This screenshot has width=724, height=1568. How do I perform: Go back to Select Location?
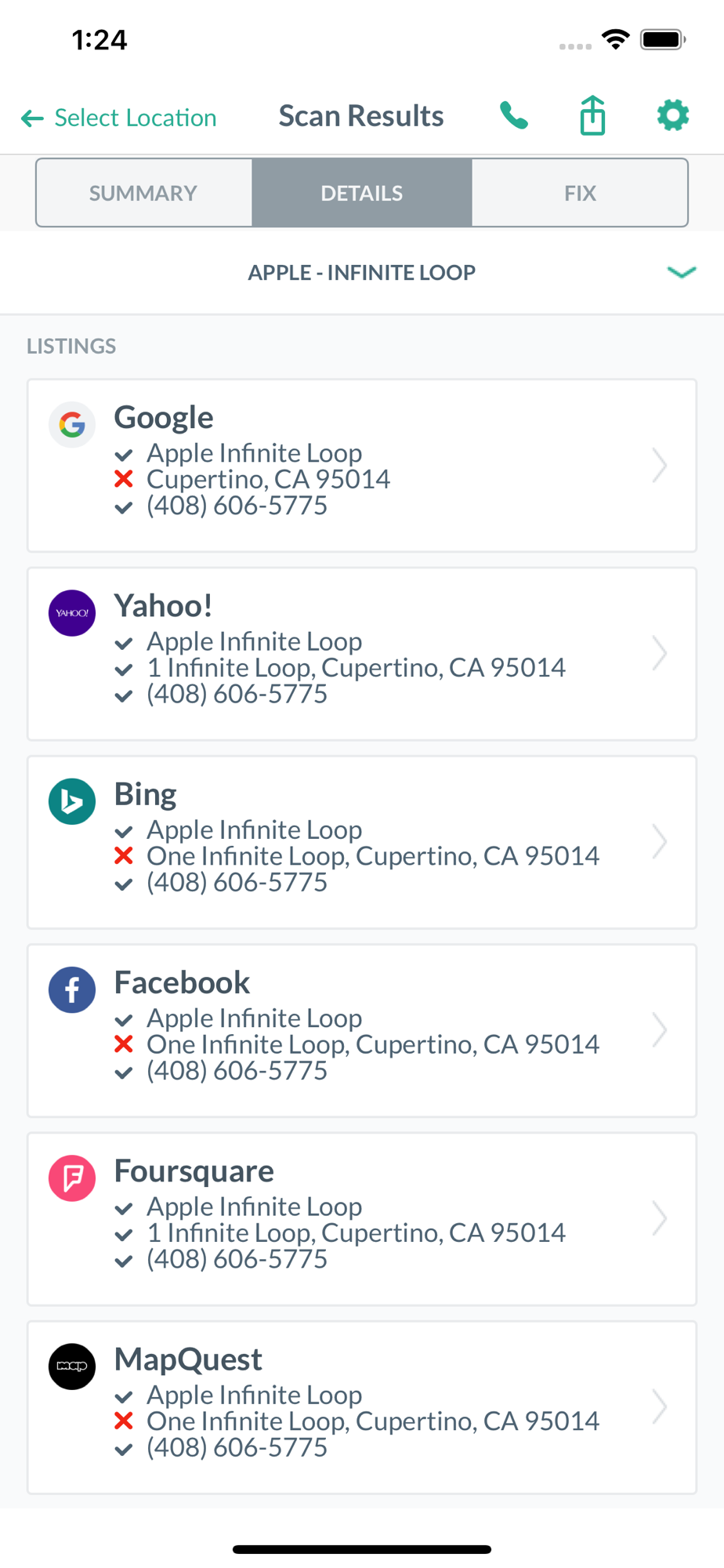click(119, 118)
